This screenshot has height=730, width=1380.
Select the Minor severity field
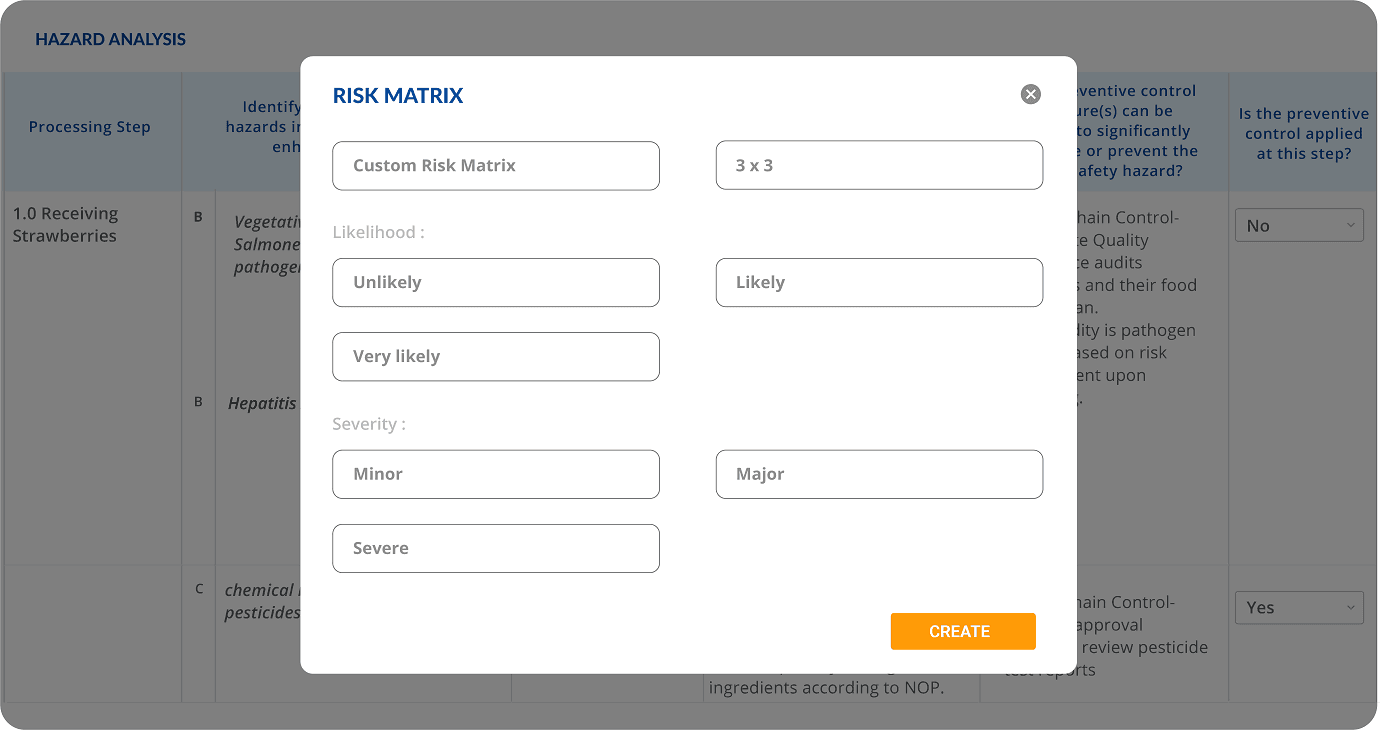click(495, 475)
